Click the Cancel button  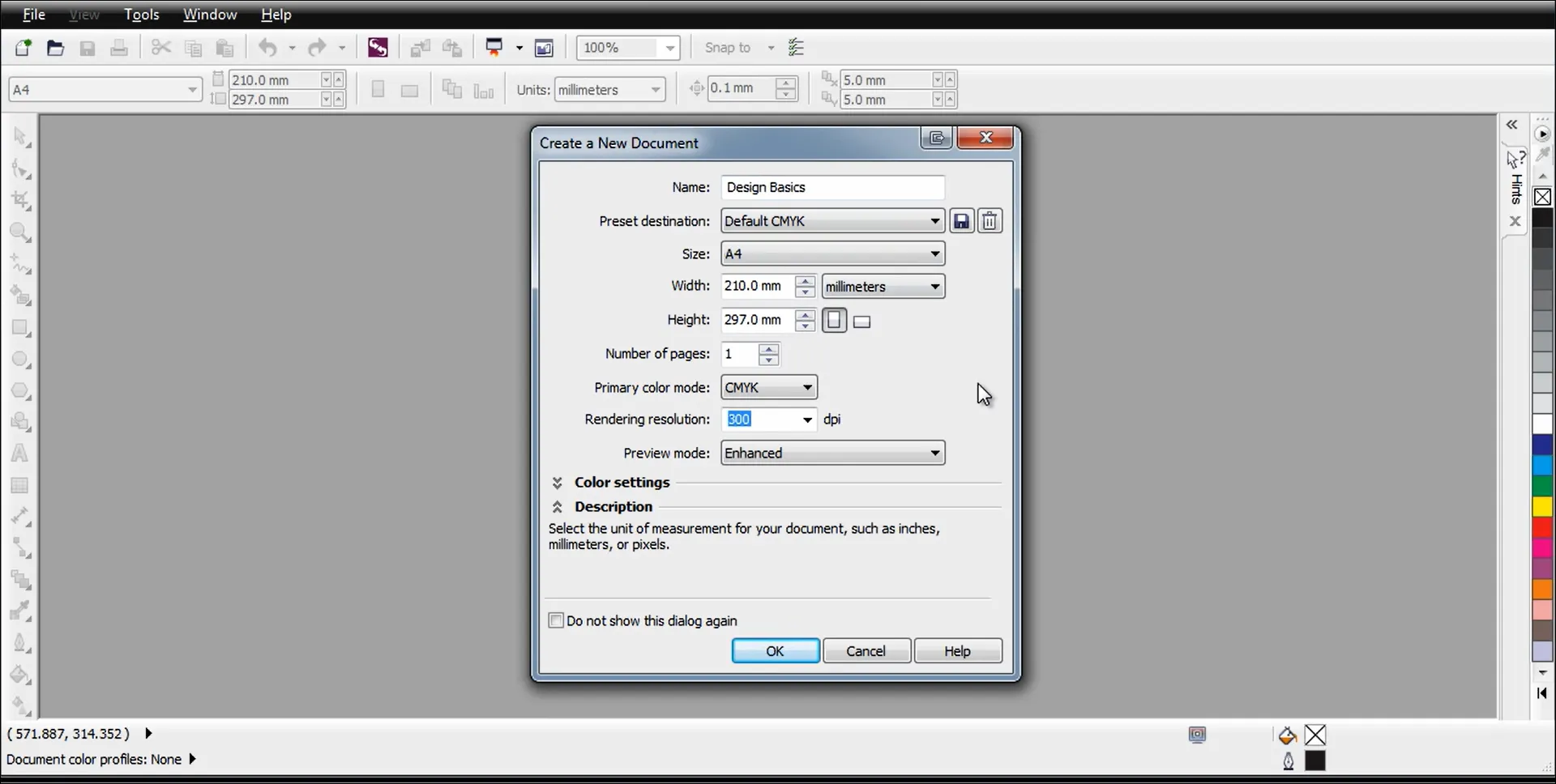pos(866,651)
